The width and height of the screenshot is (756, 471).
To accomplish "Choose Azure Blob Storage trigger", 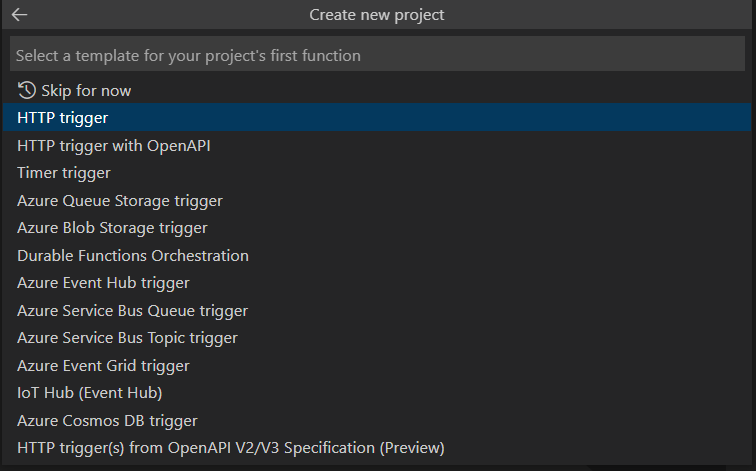I will pyautogui.click(x=377, y=228).
